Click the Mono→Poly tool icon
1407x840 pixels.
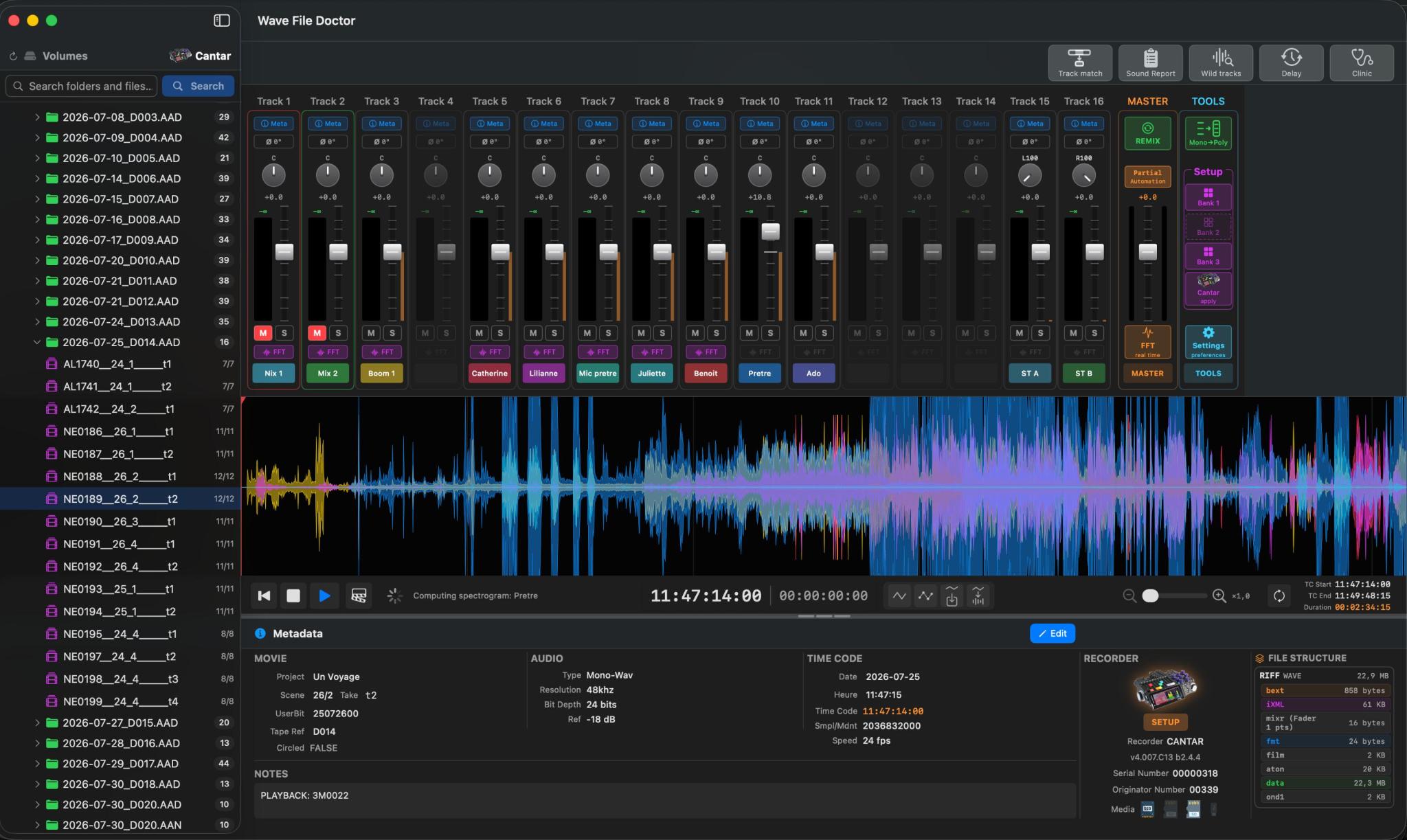[x=1208, y=133]
